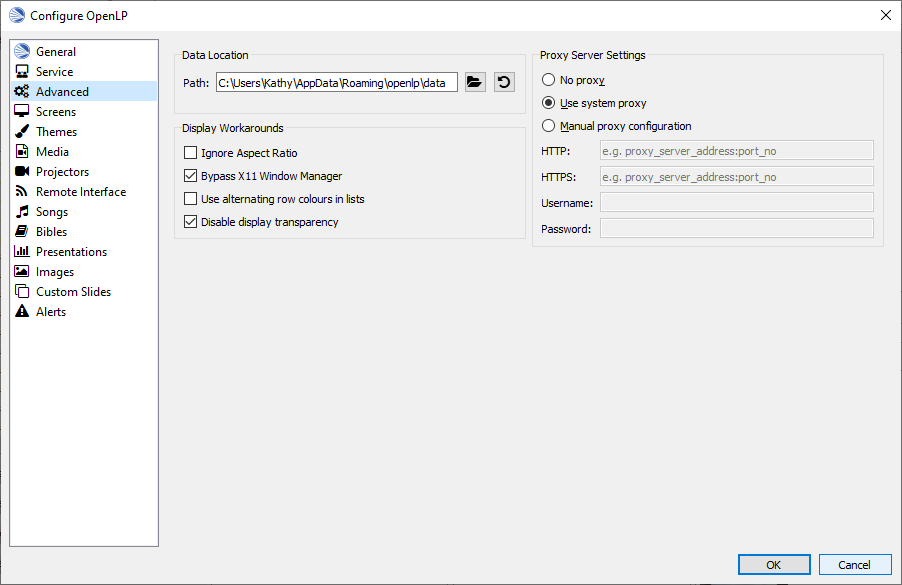
Task: Enable Ignore Aspect Ratio checkbox
Action: pyautogui.click(x=190, y=153)
